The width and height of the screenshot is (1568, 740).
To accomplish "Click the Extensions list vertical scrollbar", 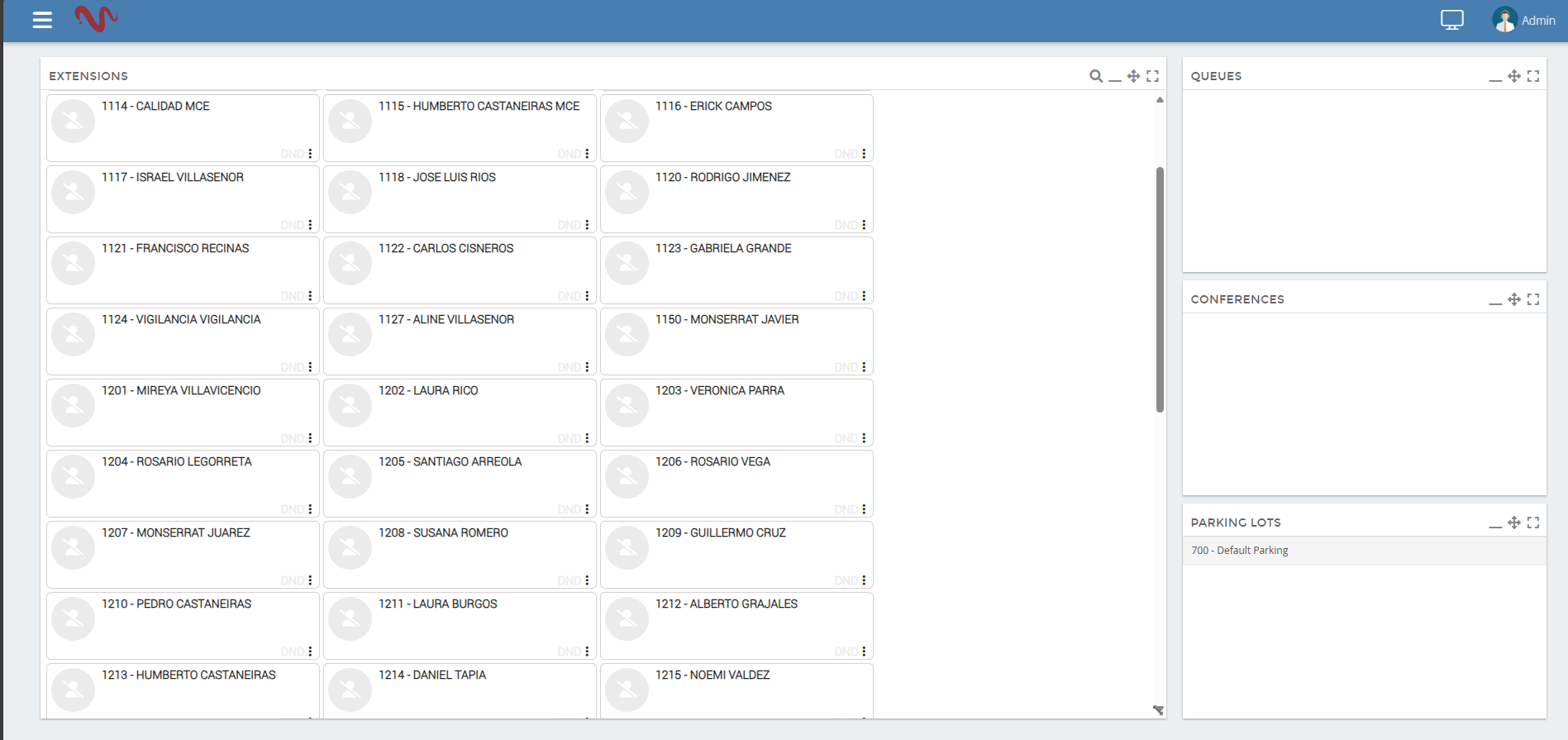I will [x=1160, y=289].
